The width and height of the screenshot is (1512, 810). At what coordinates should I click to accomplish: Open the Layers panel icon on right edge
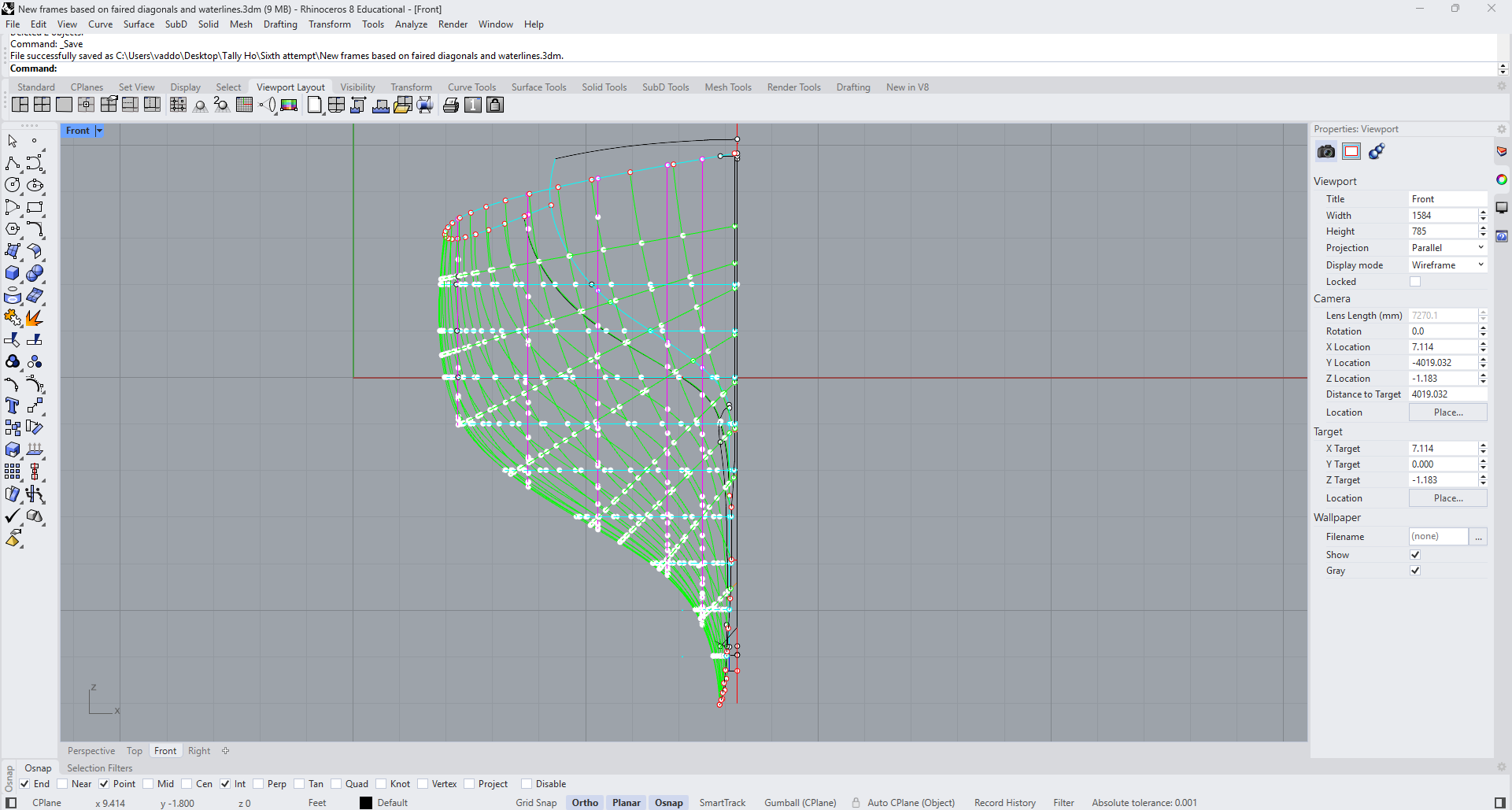click(x=1502, y=151)
